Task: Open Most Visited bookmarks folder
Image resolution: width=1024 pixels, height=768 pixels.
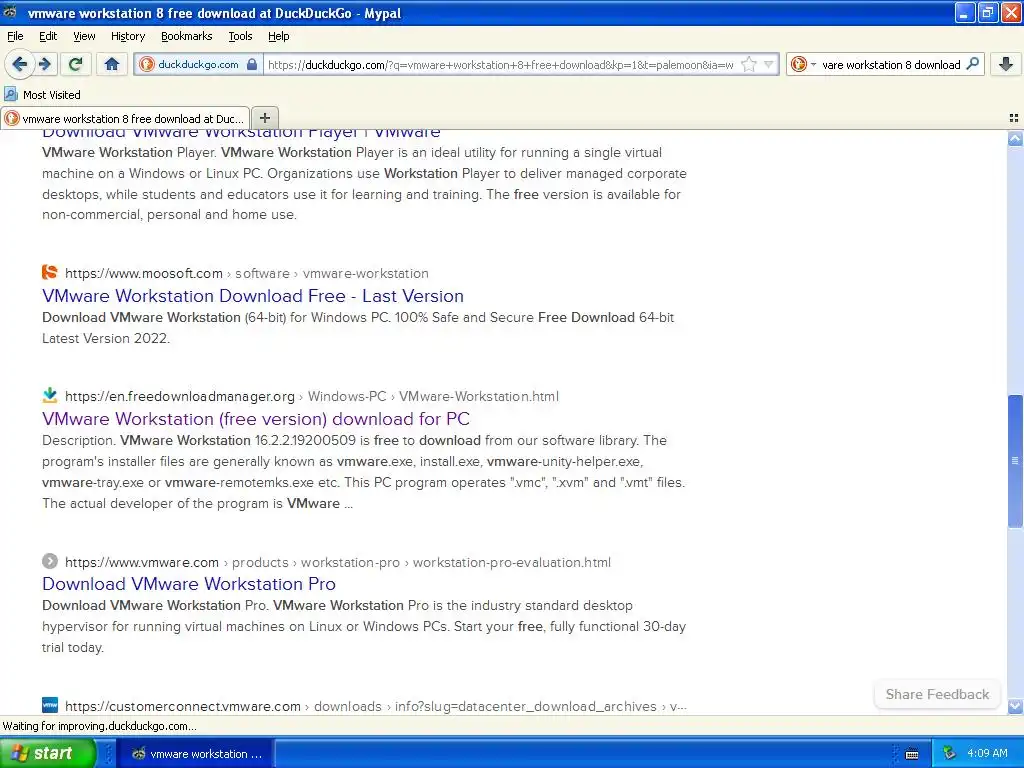Action: (x=42, y=95)
